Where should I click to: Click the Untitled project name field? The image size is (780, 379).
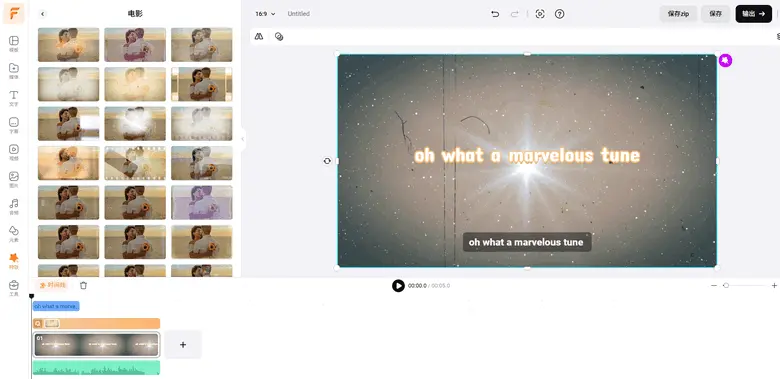298,14
